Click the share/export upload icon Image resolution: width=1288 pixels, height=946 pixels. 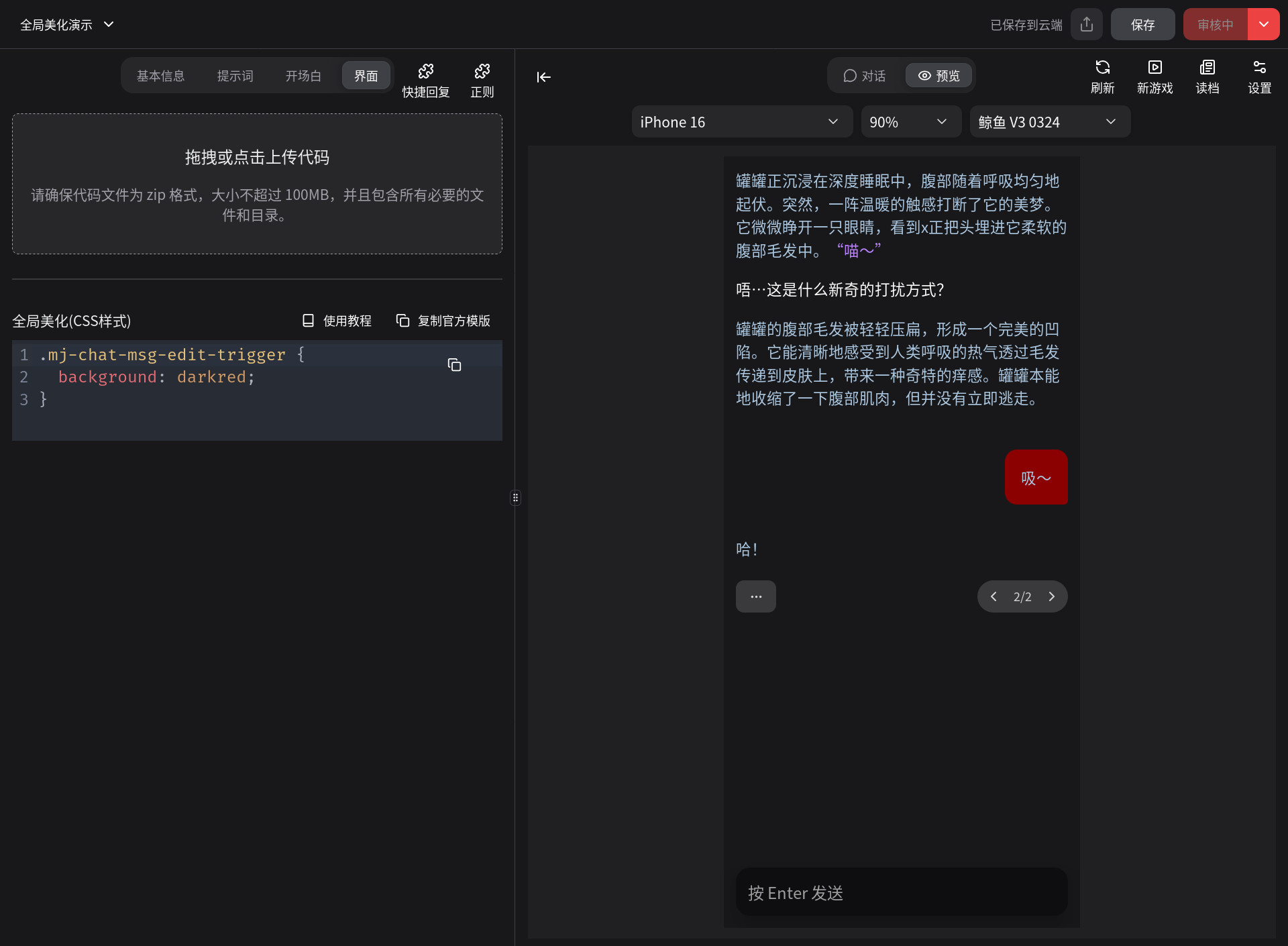[x=1087, y=25]
